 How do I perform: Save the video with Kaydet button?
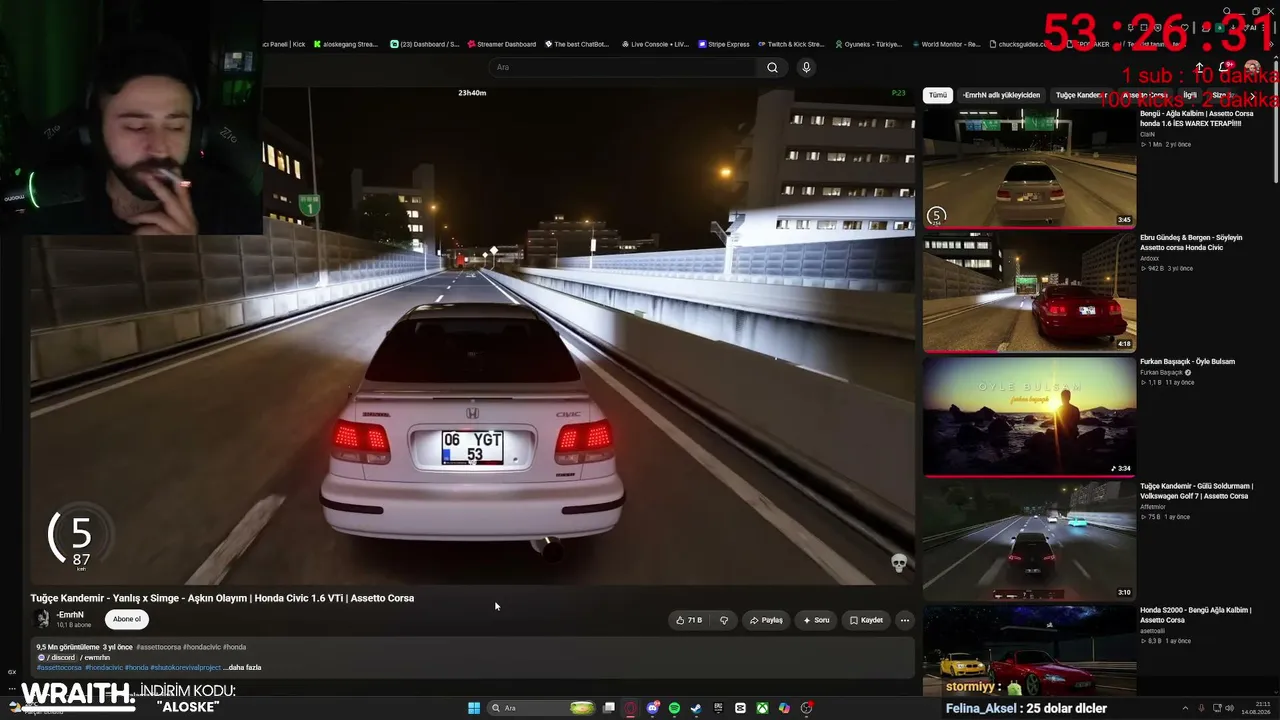(866, 620)
